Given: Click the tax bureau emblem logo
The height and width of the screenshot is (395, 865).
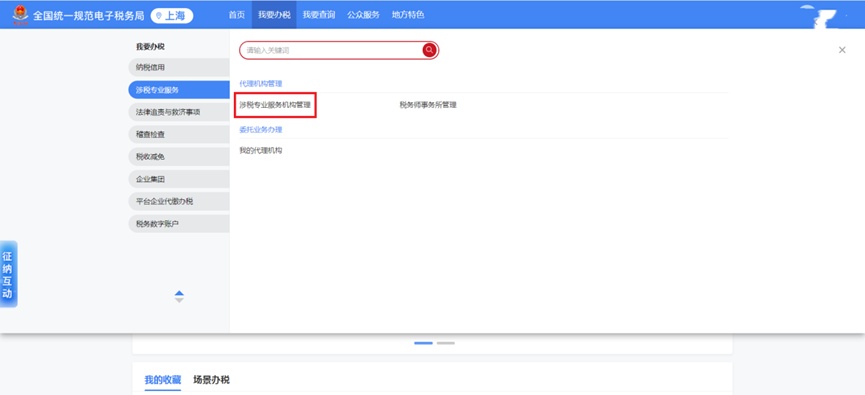Looking at the screenshot, I should (x=20, y=15).
